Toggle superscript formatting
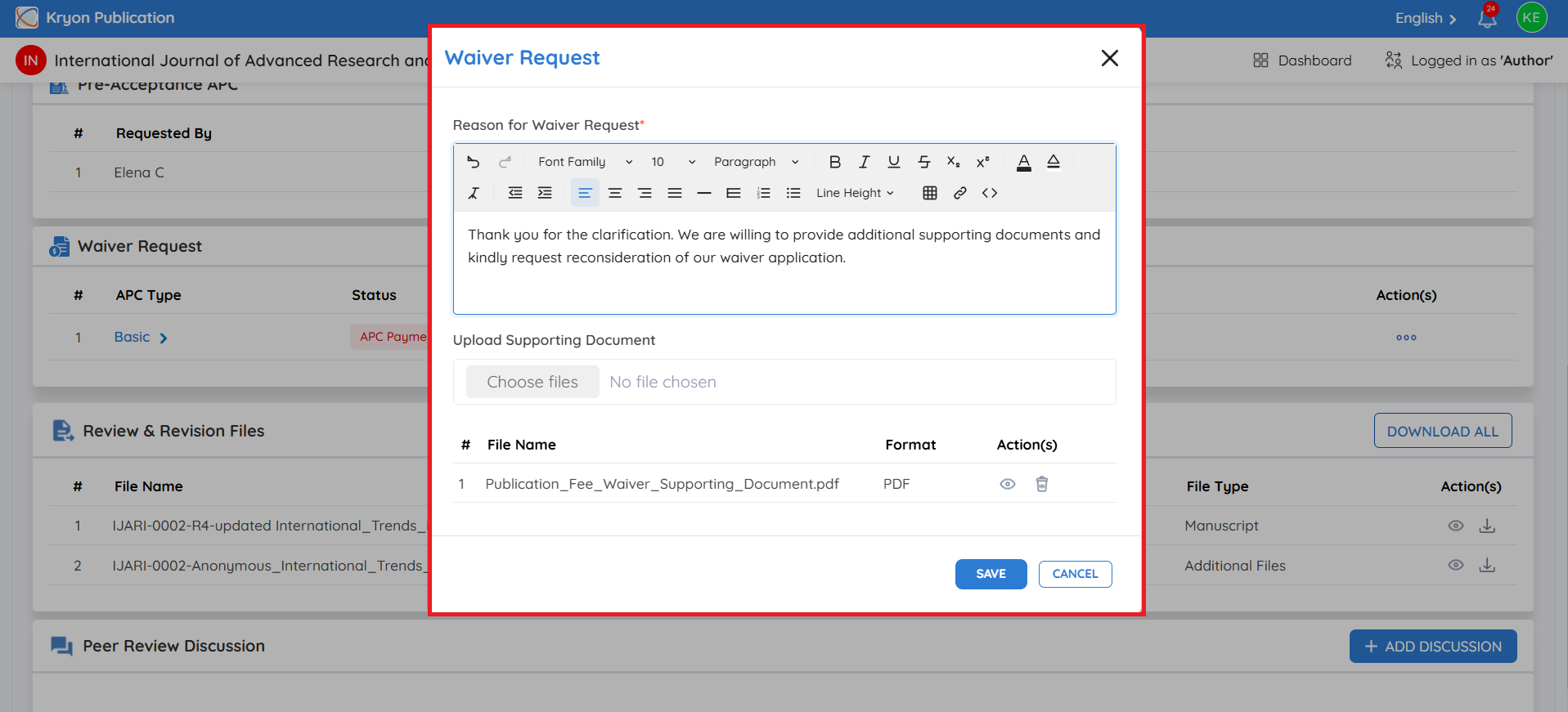This screenshot has width=1568, height=712. pos(983,162)
